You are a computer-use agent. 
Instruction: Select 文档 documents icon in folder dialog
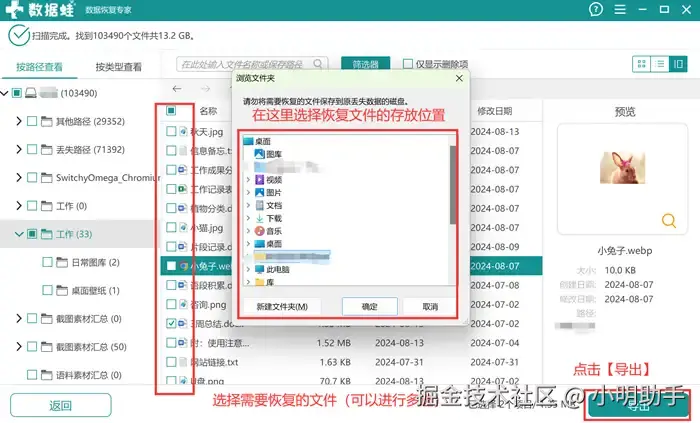pyautogui.click(x=259, y=205)
